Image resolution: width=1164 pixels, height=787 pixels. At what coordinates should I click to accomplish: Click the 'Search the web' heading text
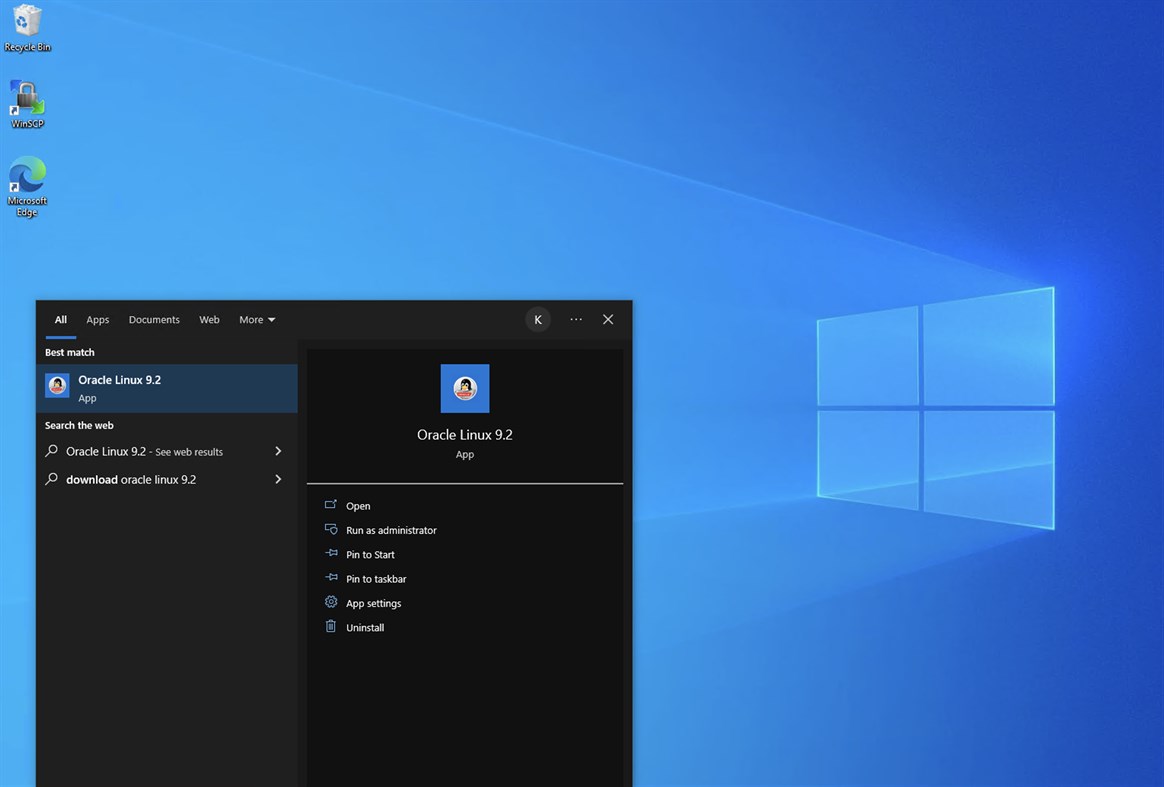(x=79, y=425)
